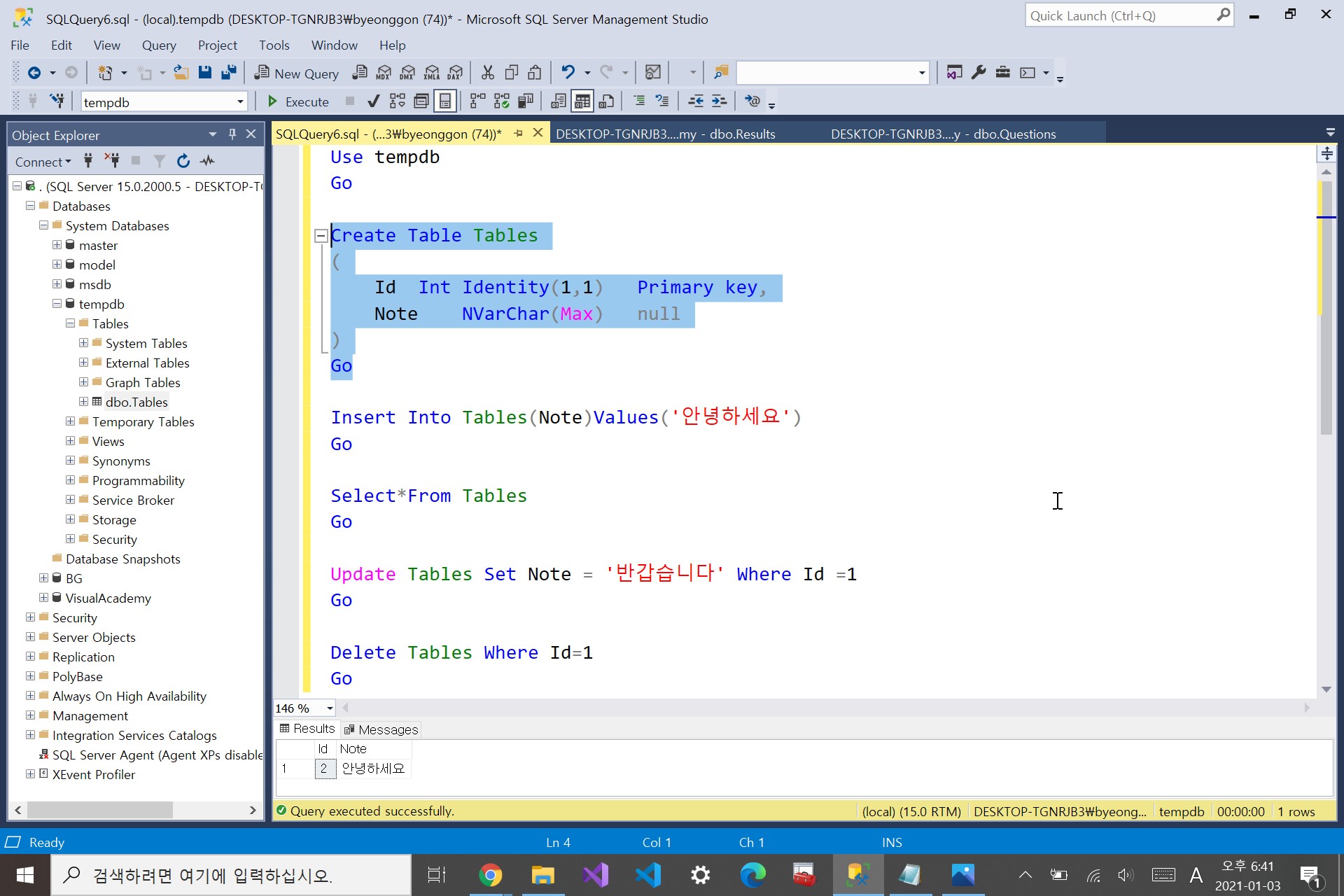Image resolution: width=1344 pixels, height=896 pixels.
Task: Open the XMLA query icon
Action: 432,73
